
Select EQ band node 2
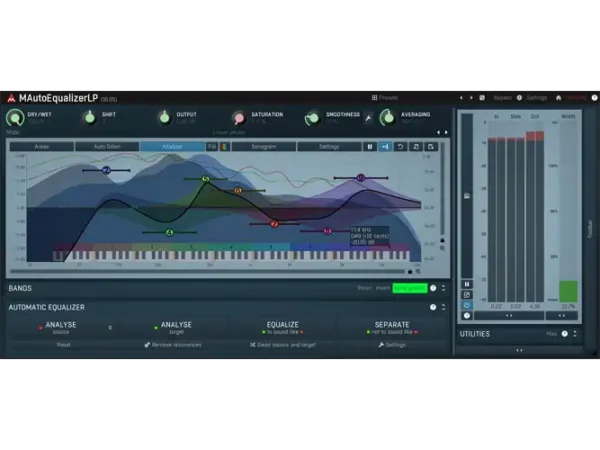point(106,170)
